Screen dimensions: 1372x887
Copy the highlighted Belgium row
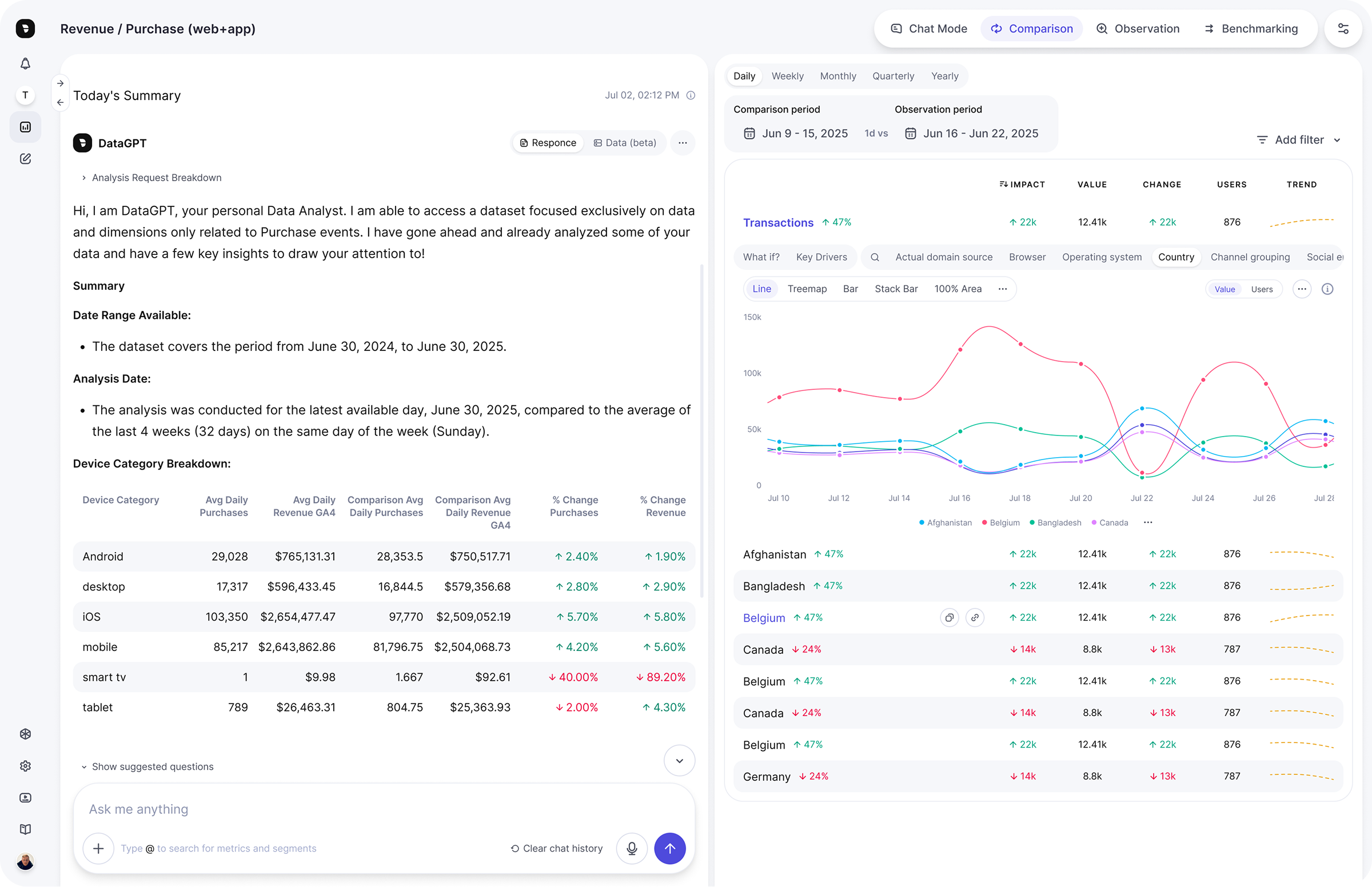pyautogui.click(x=949, y=617)
